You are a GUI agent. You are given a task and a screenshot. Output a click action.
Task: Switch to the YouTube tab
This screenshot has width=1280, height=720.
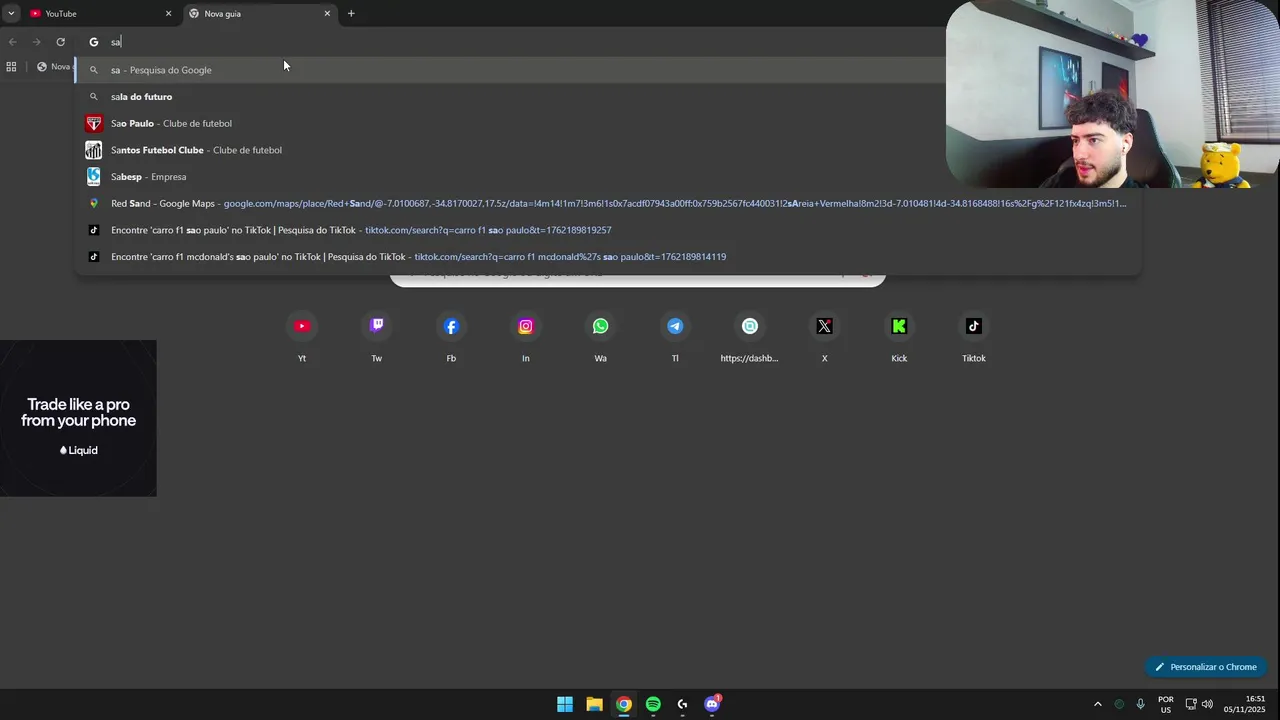point(100,14)
